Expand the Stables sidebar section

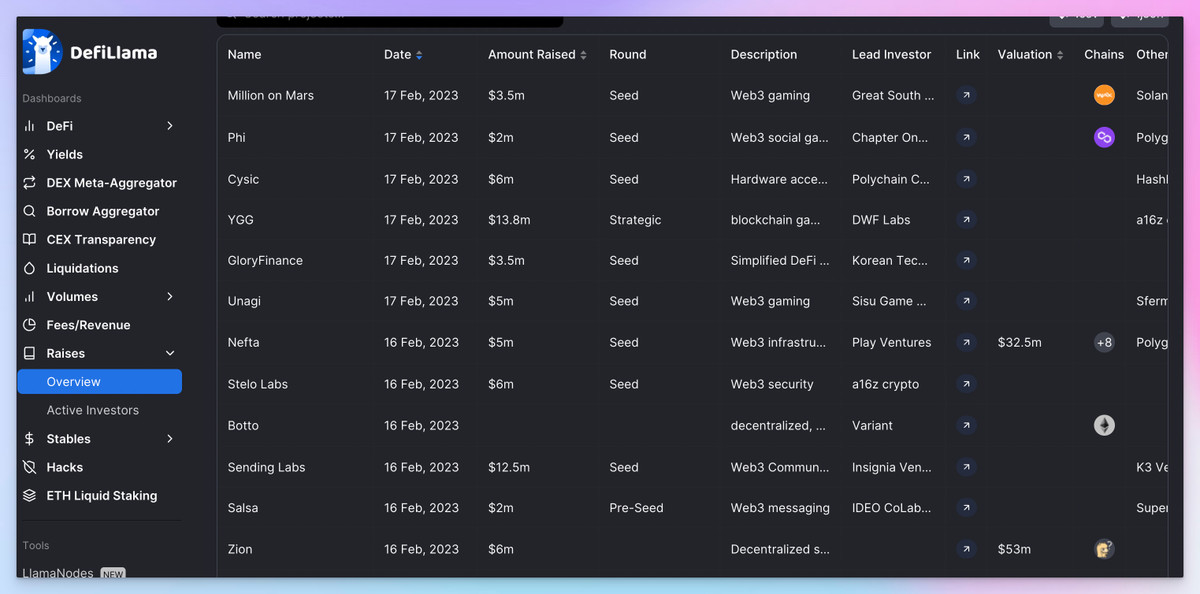tap(170, 439)
